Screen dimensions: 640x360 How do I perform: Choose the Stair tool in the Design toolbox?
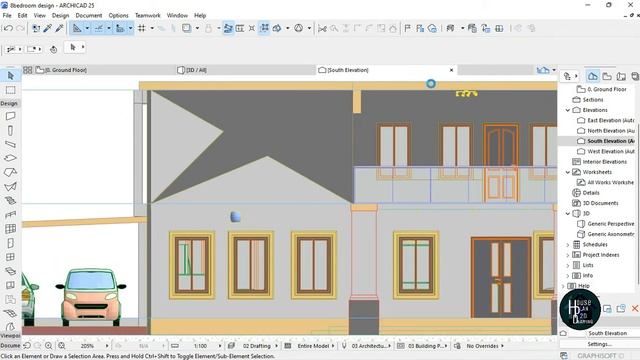[11, 200]
